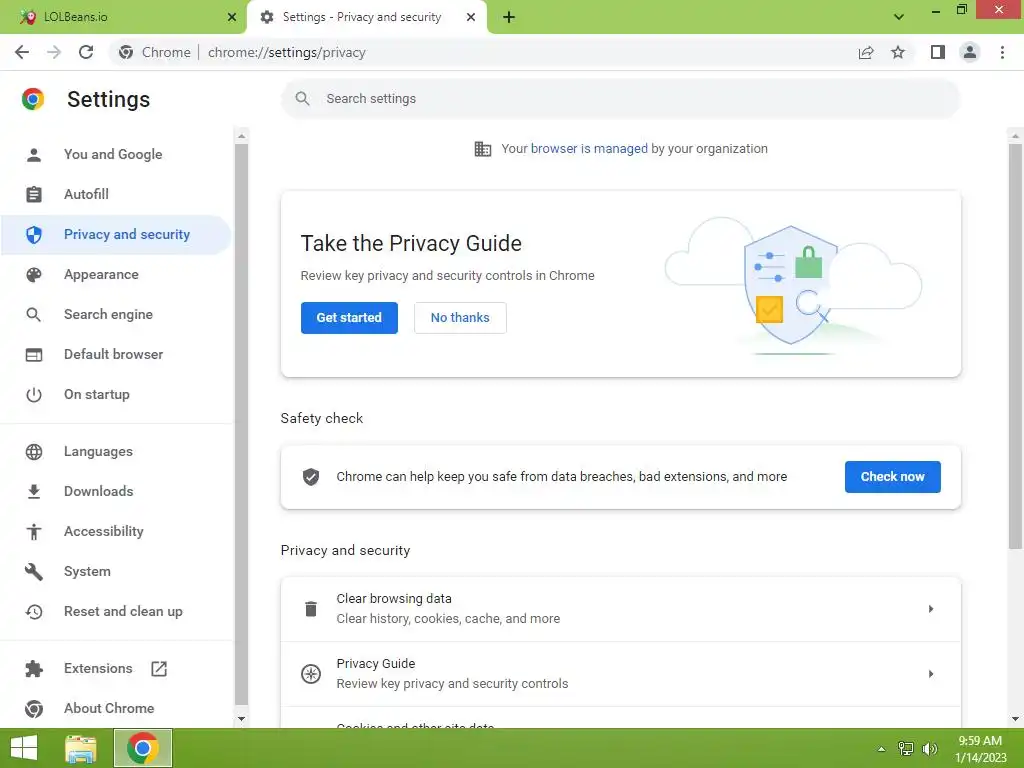Click the About Chrome label

coord(109,708)
